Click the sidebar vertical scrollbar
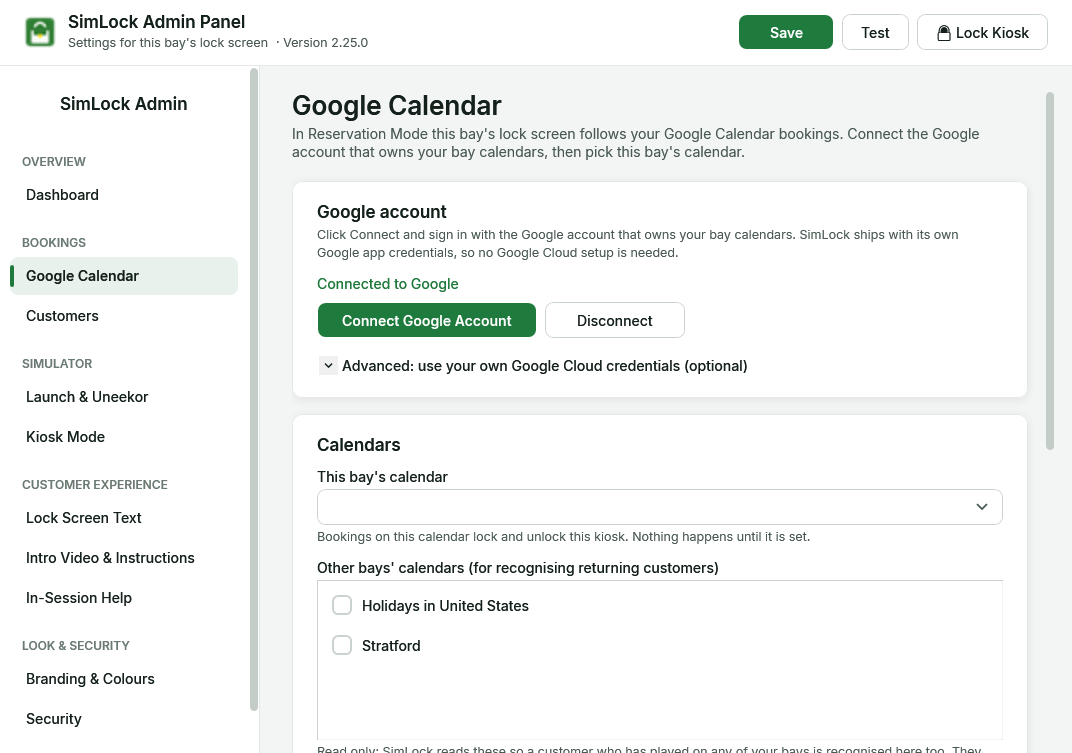This screenshot has height=753, width=1072. [x=254, y=390]
